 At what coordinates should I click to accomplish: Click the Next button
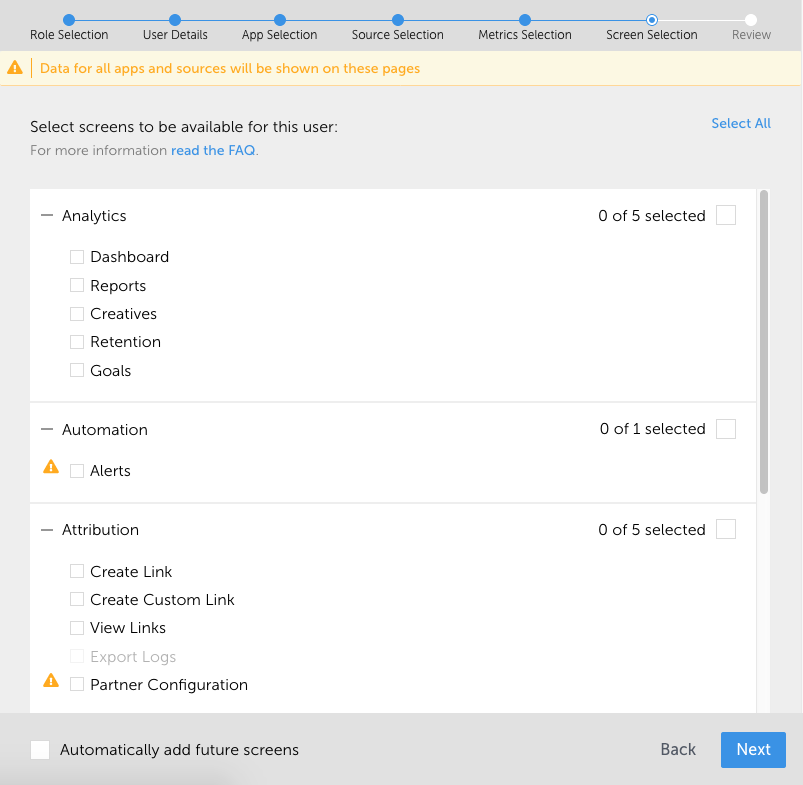coord(753,750)
